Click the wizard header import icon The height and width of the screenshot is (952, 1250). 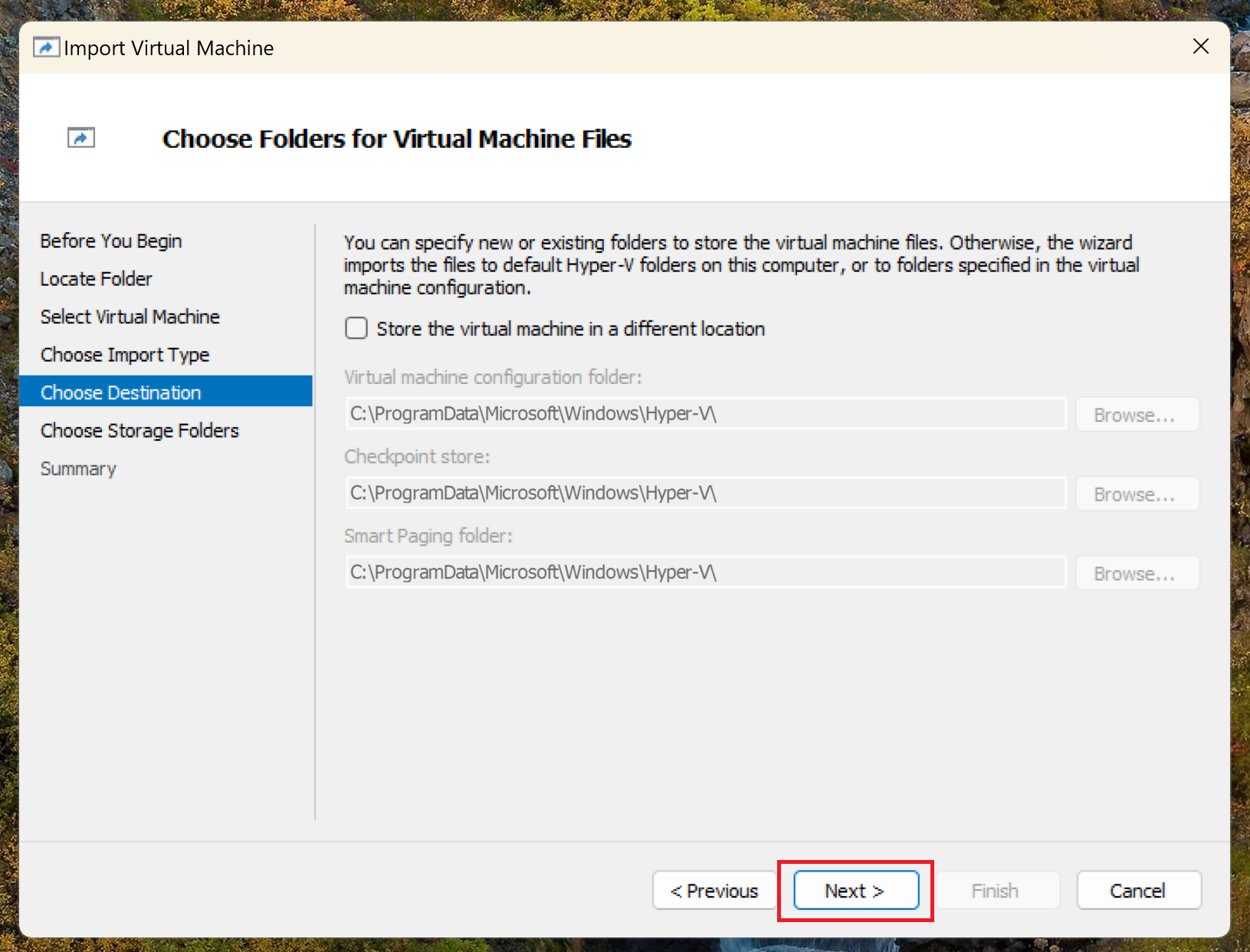pos(81,138)
